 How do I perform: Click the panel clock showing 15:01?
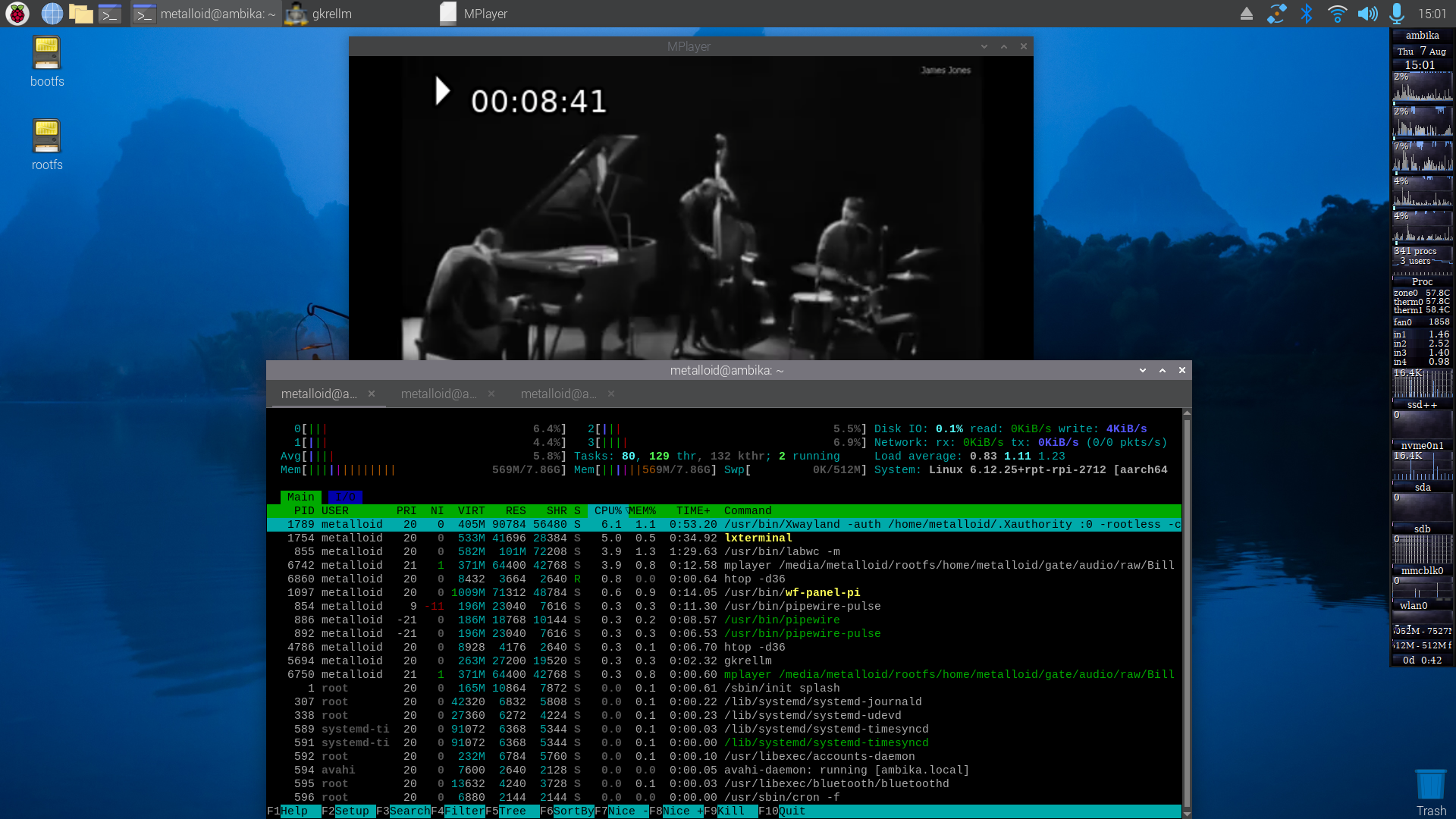click(x=1432, y=14)
